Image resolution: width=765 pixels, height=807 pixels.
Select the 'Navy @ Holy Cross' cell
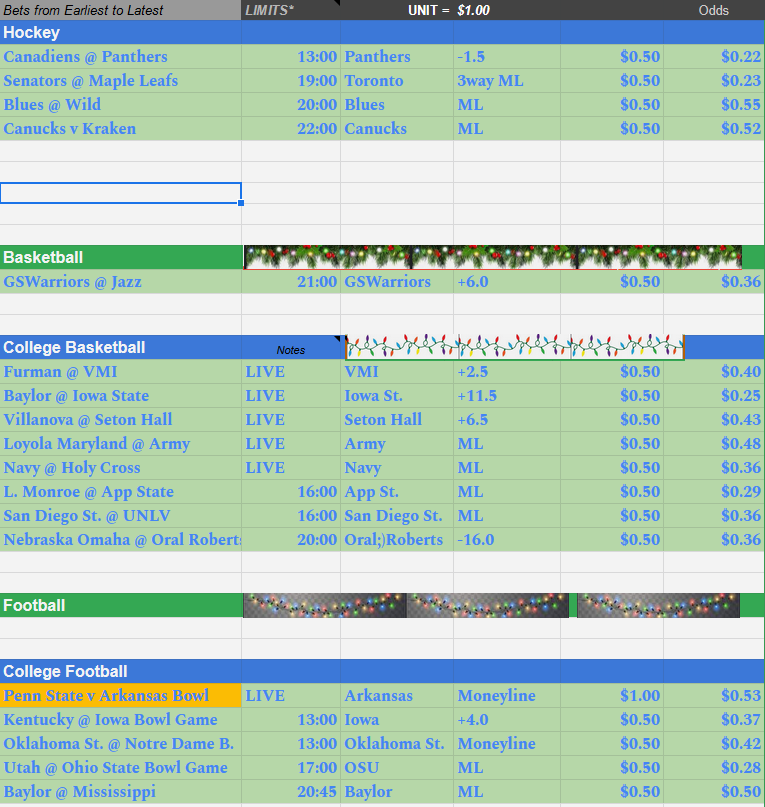tap(120, 468)
